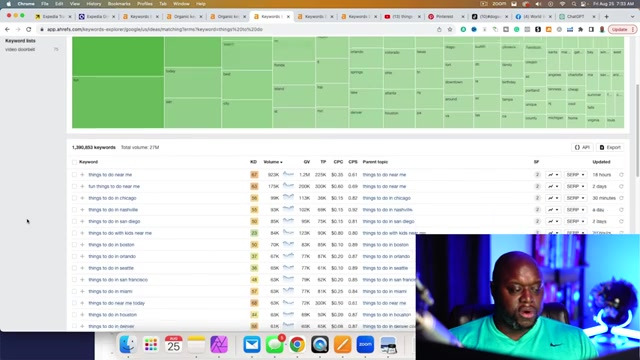This screenshot has width=640, height=360.
Task: Click plus icon beside 'things to do in nashville'
Action: click(82, 210)
